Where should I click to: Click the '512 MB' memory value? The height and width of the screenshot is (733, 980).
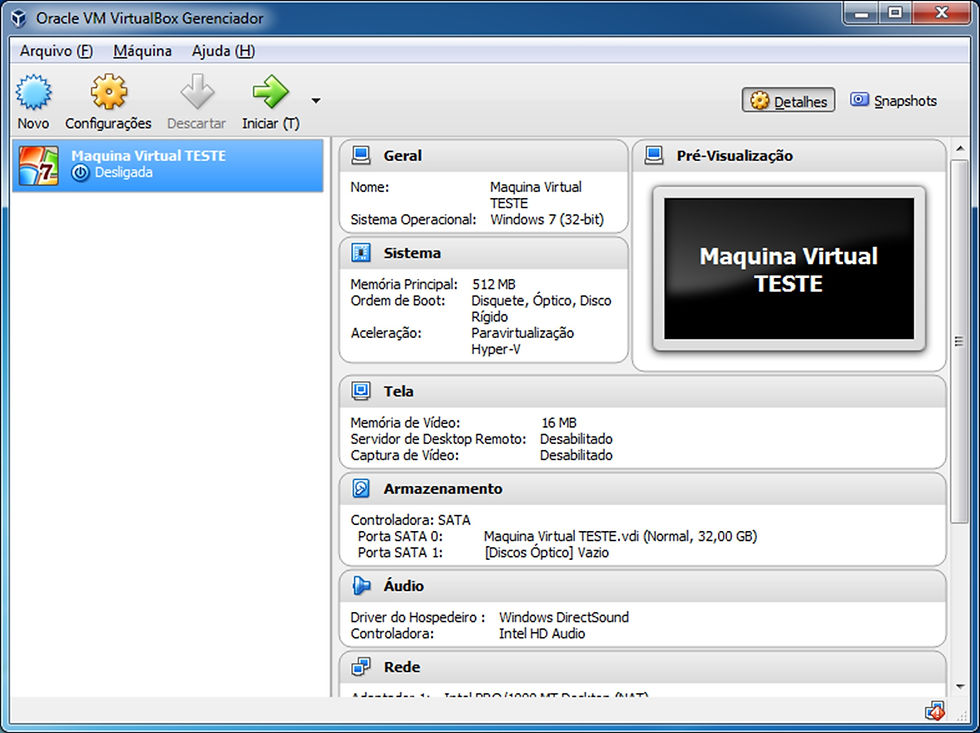pyautogui.click(x=494, y=284)
